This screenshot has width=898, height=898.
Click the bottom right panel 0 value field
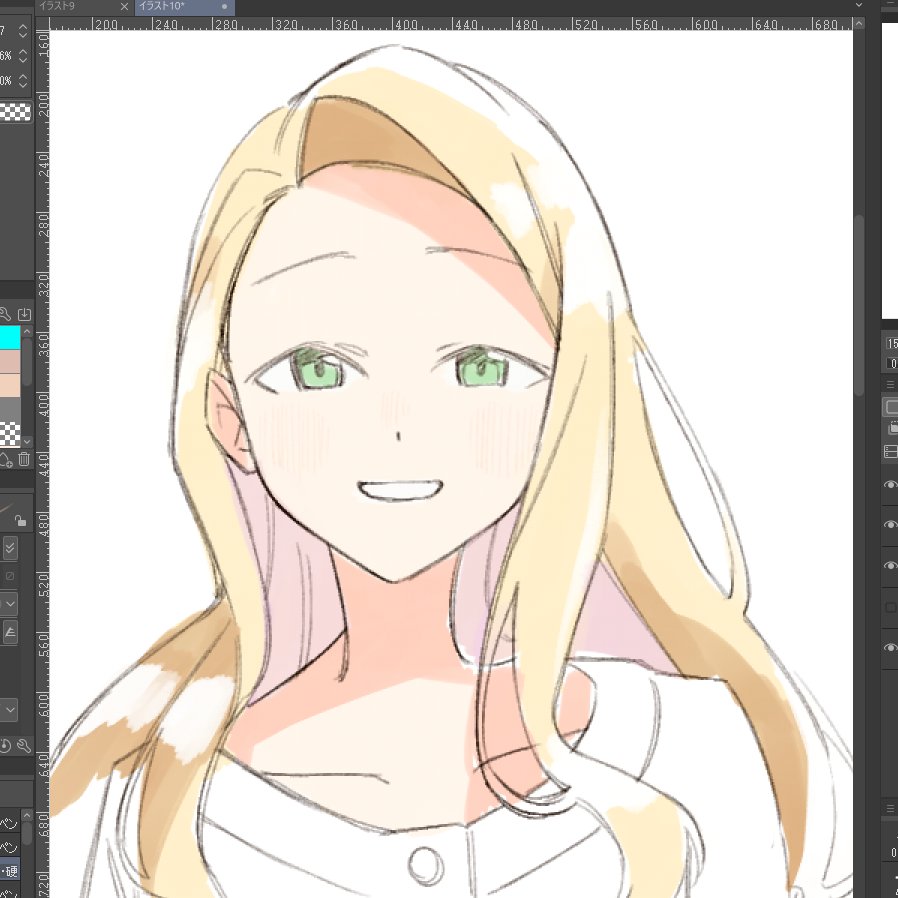coord(893,853)
